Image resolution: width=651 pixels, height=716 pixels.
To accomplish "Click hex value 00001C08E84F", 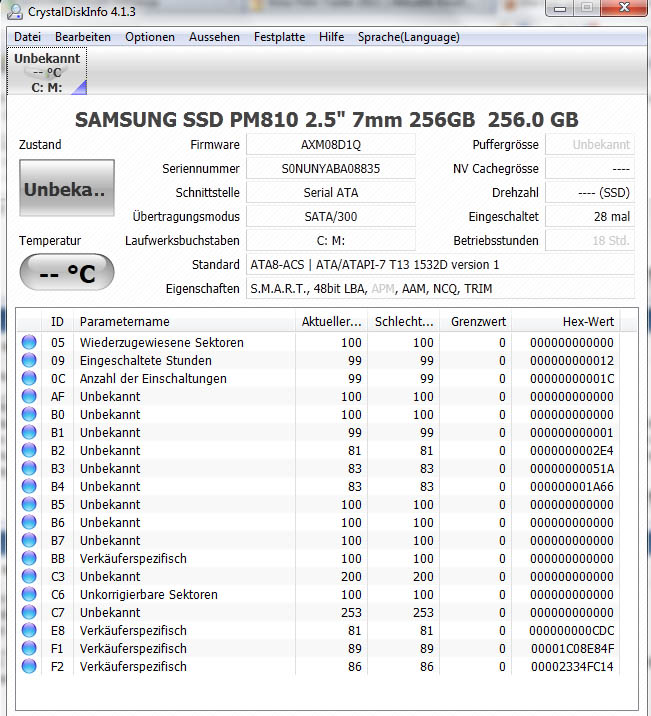I will [x=572, y=649].
